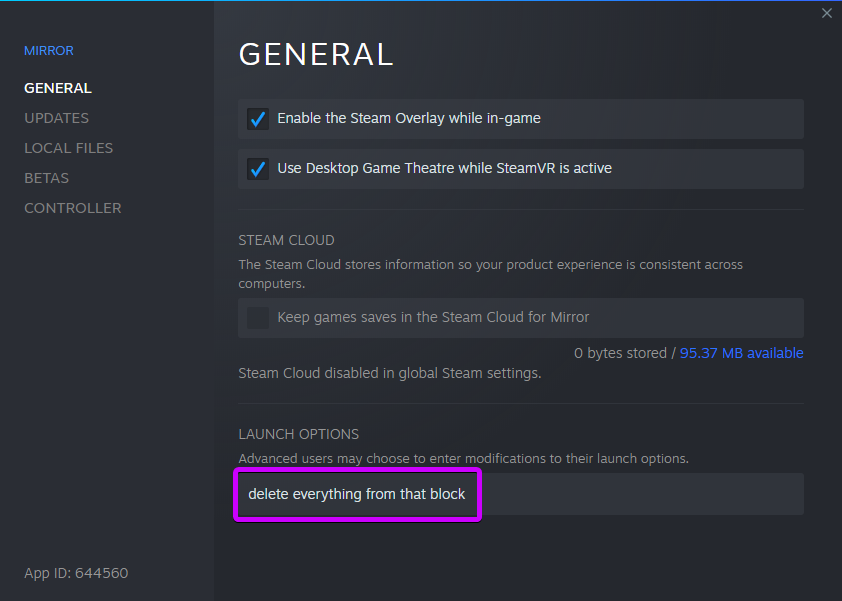Click the STEAM CLOUD section heading
Viewport: 842px width, 601px height.
(x=286, y=240)
